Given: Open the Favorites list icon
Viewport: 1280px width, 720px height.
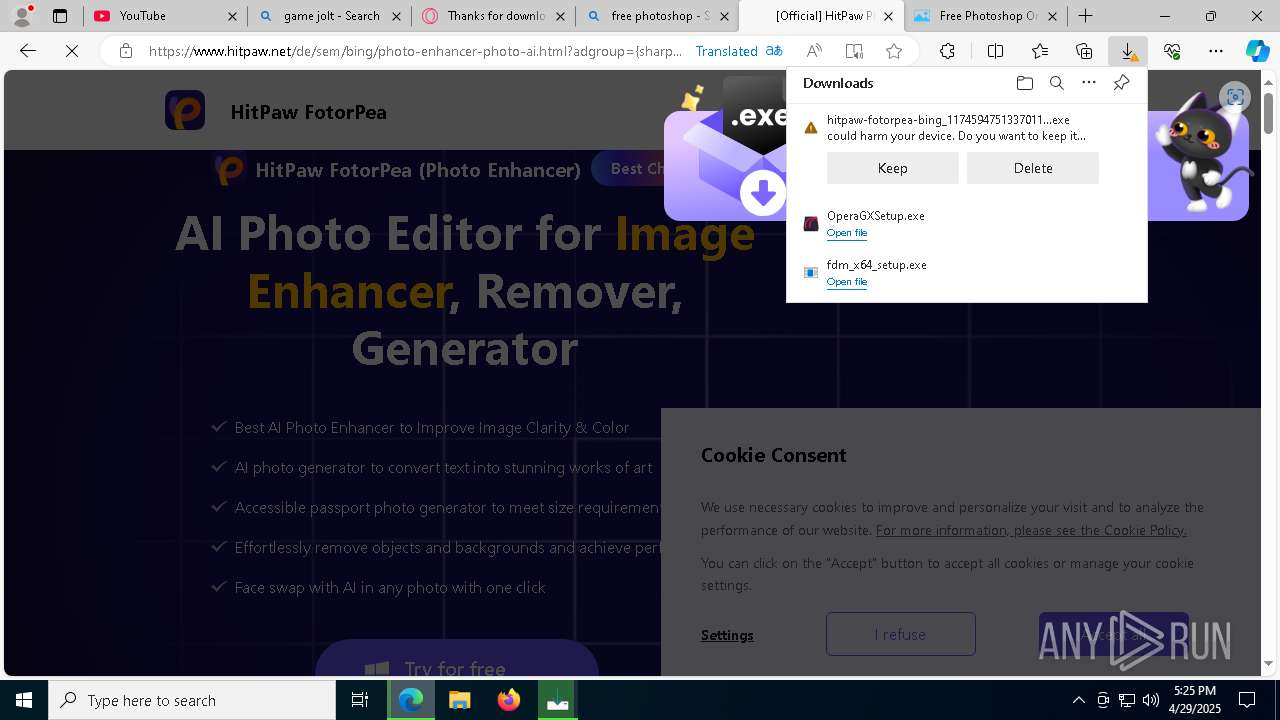Looking at the screenshot, I should [1040, 51].
